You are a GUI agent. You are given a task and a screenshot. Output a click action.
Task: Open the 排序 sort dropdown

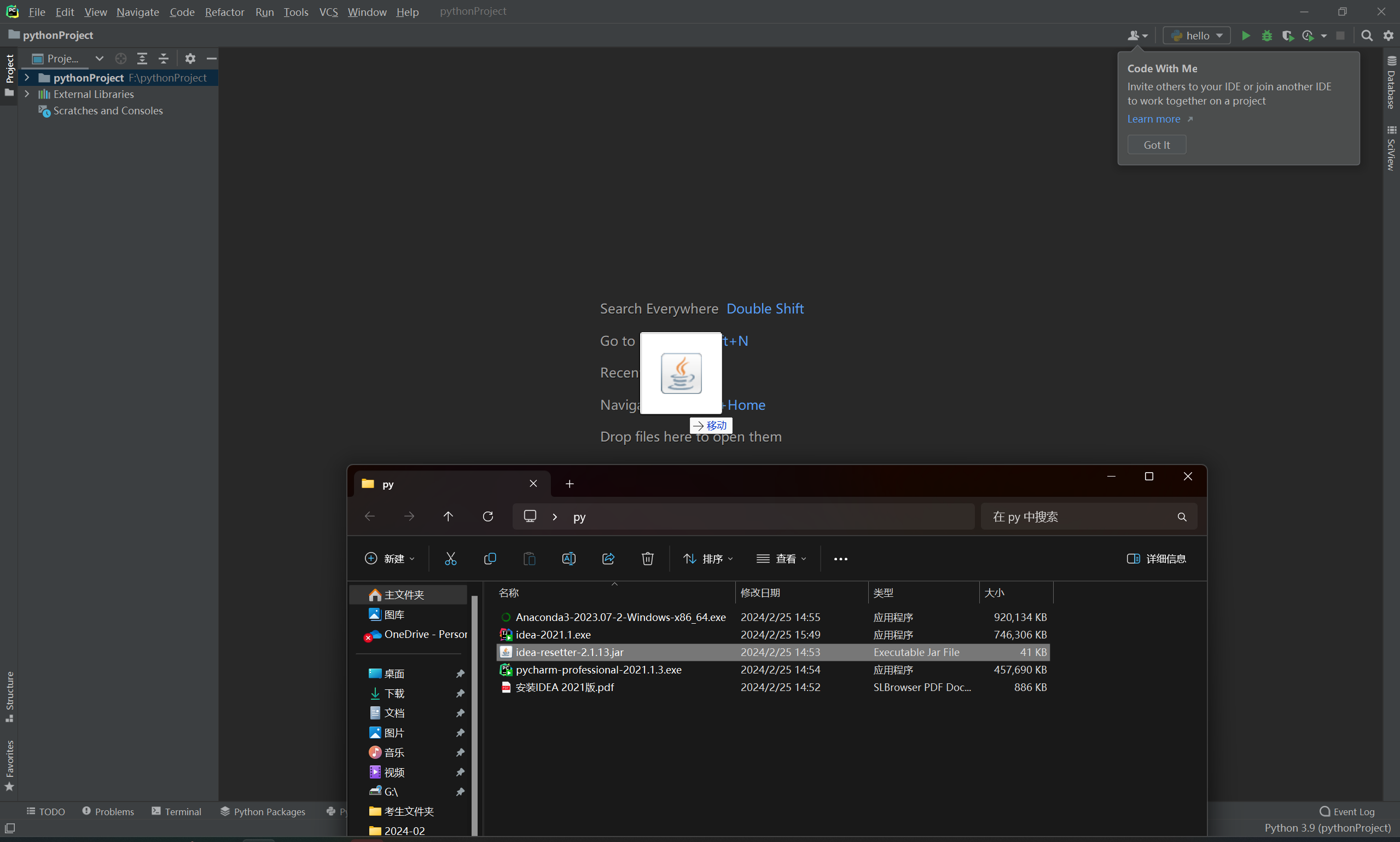708,559
